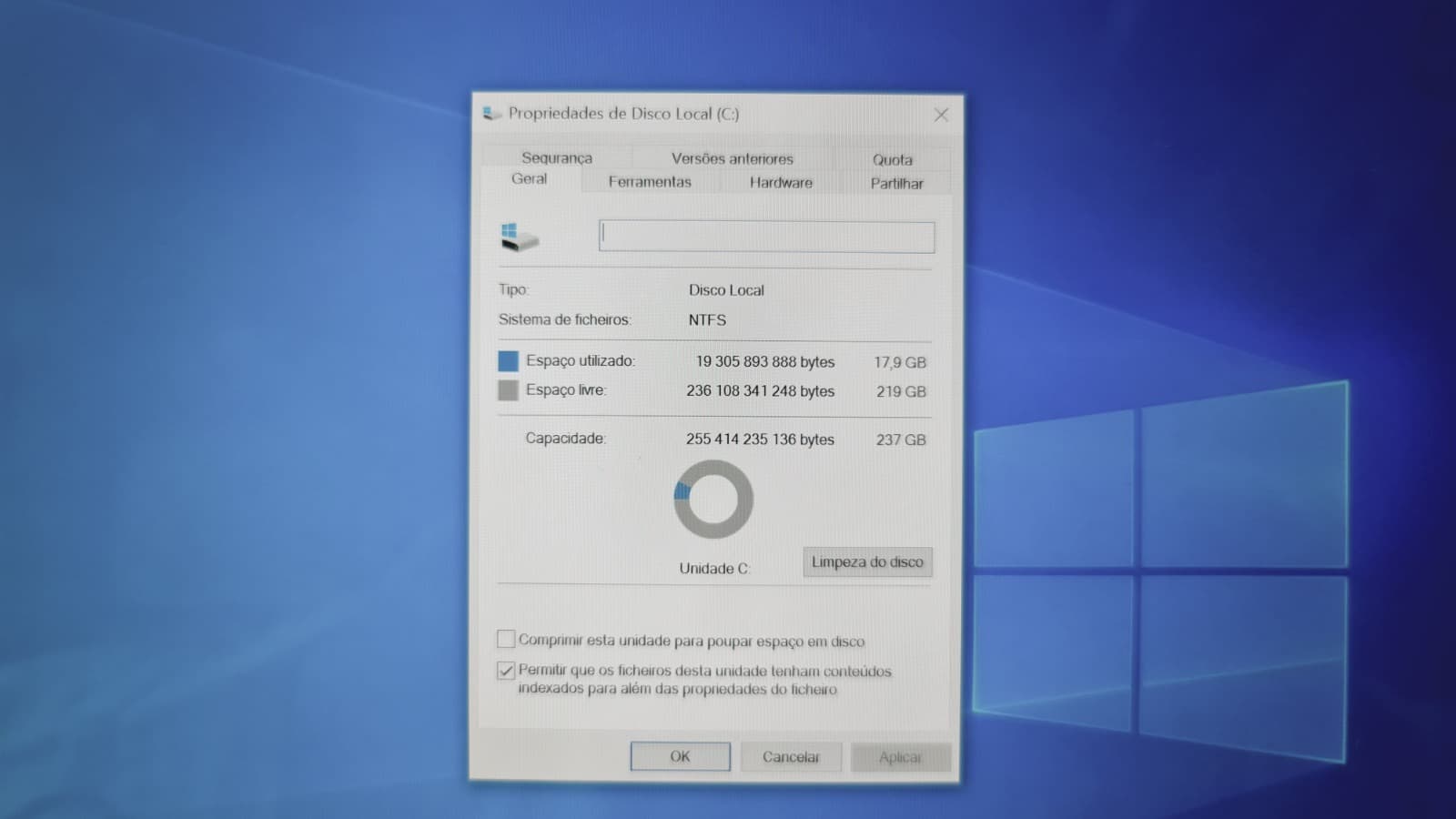The width and height of the screenshot is (1456, 819).
Task: Click the drive icon in the title bar
Action: click(492, 114)
